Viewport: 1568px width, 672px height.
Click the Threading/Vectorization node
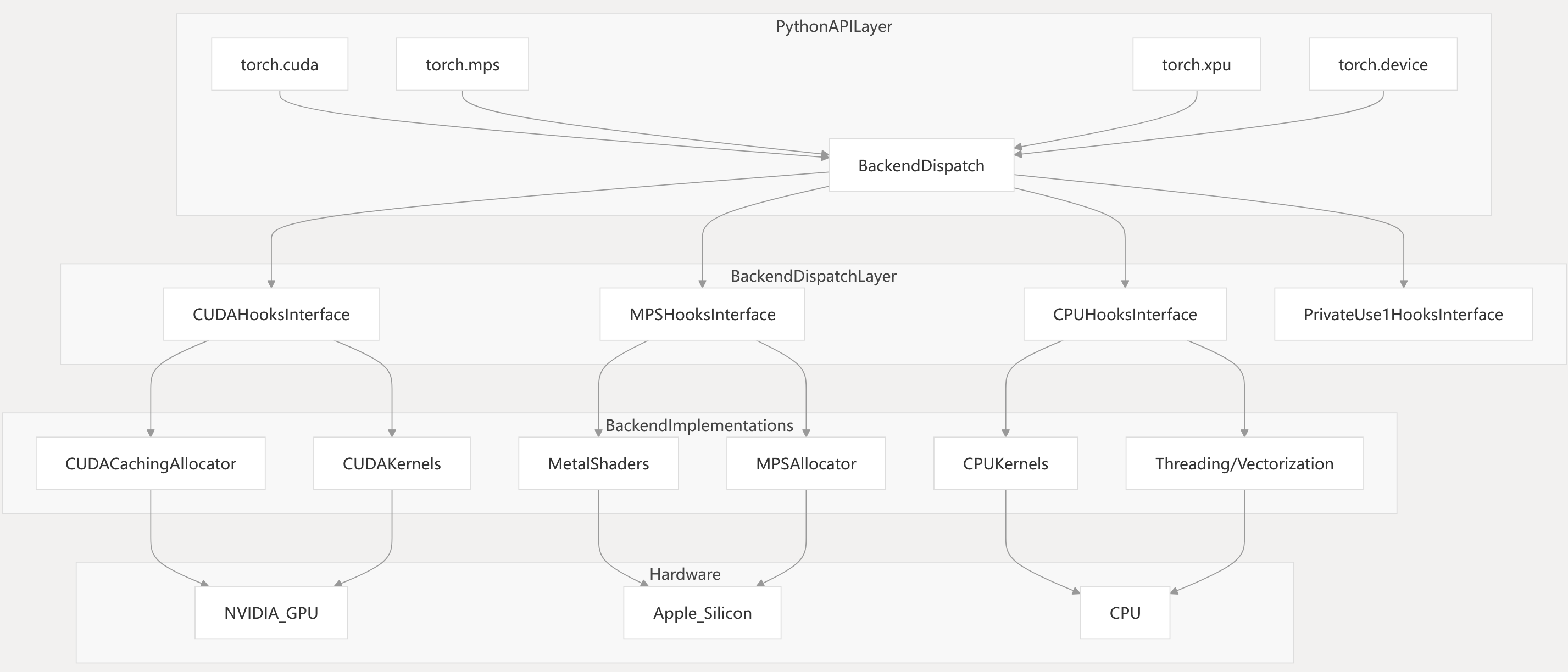click(1243, 463)
